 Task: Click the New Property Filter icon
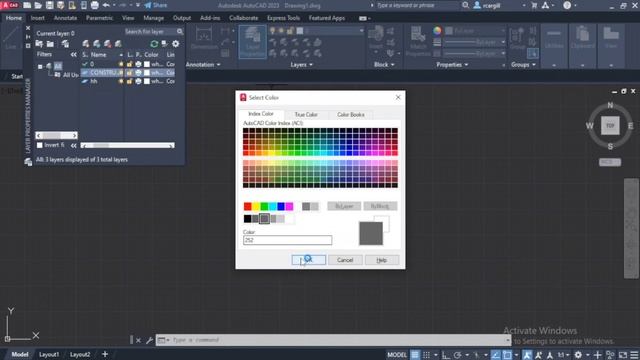(39, 44)
